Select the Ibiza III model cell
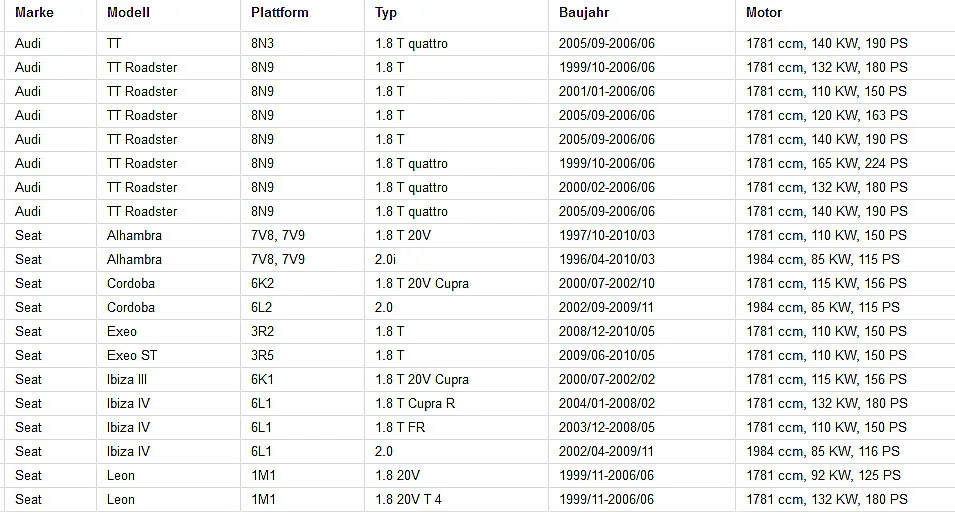The image size is (955, 512). [168, 380]
